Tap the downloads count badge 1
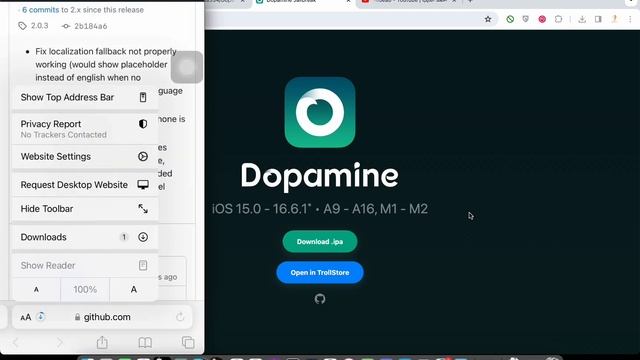The image size is (640, 360). click(124, 237)
